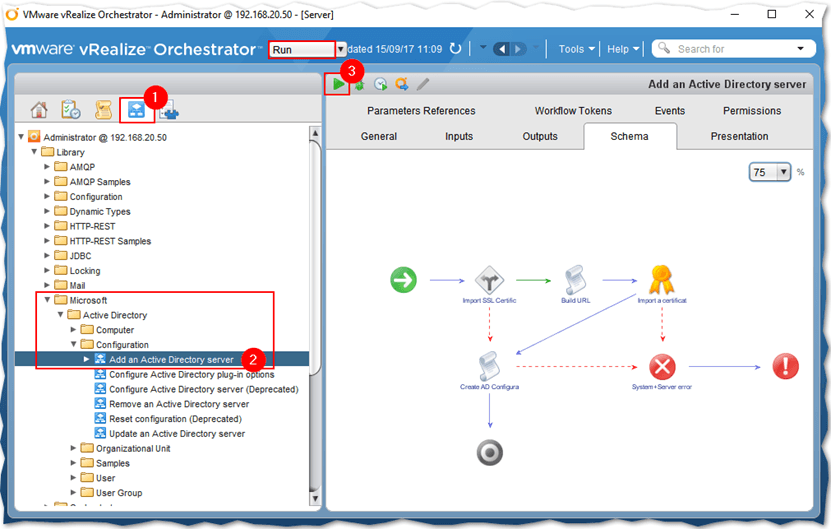Open the scheduled tasks view icon
This screenshot has width=831, height=529.
(x=70, y=110)
